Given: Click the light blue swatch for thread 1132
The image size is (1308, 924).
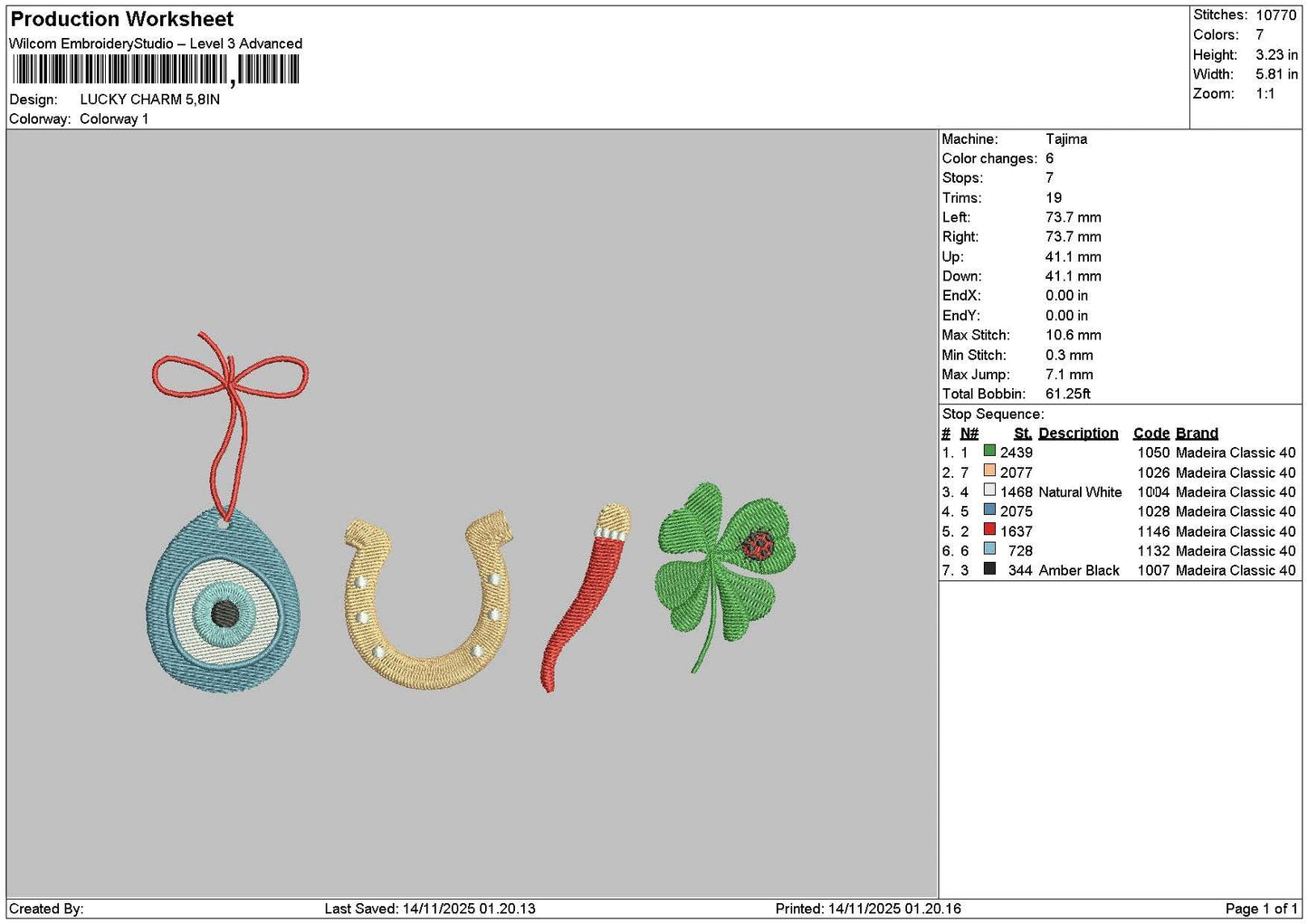Looking at the screenshot, I should pos(989,549).
